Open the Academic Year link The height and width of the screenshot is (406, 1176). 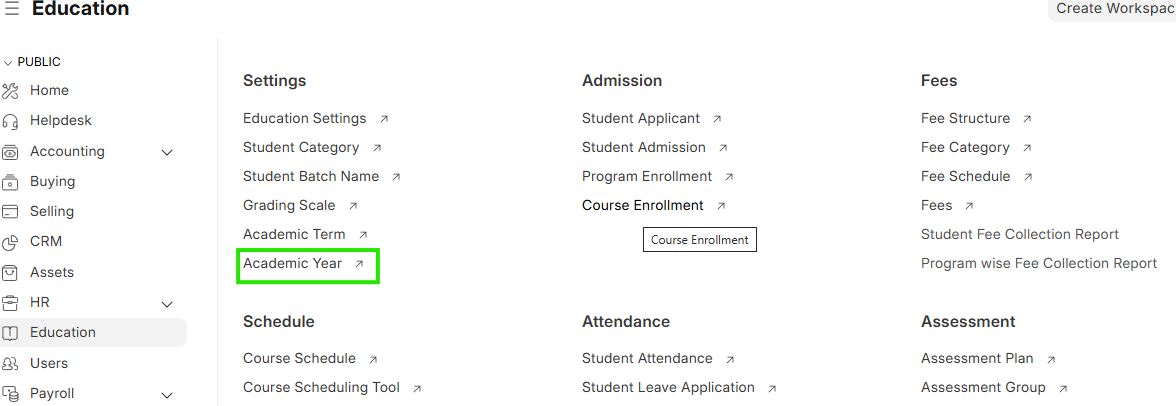292,263
